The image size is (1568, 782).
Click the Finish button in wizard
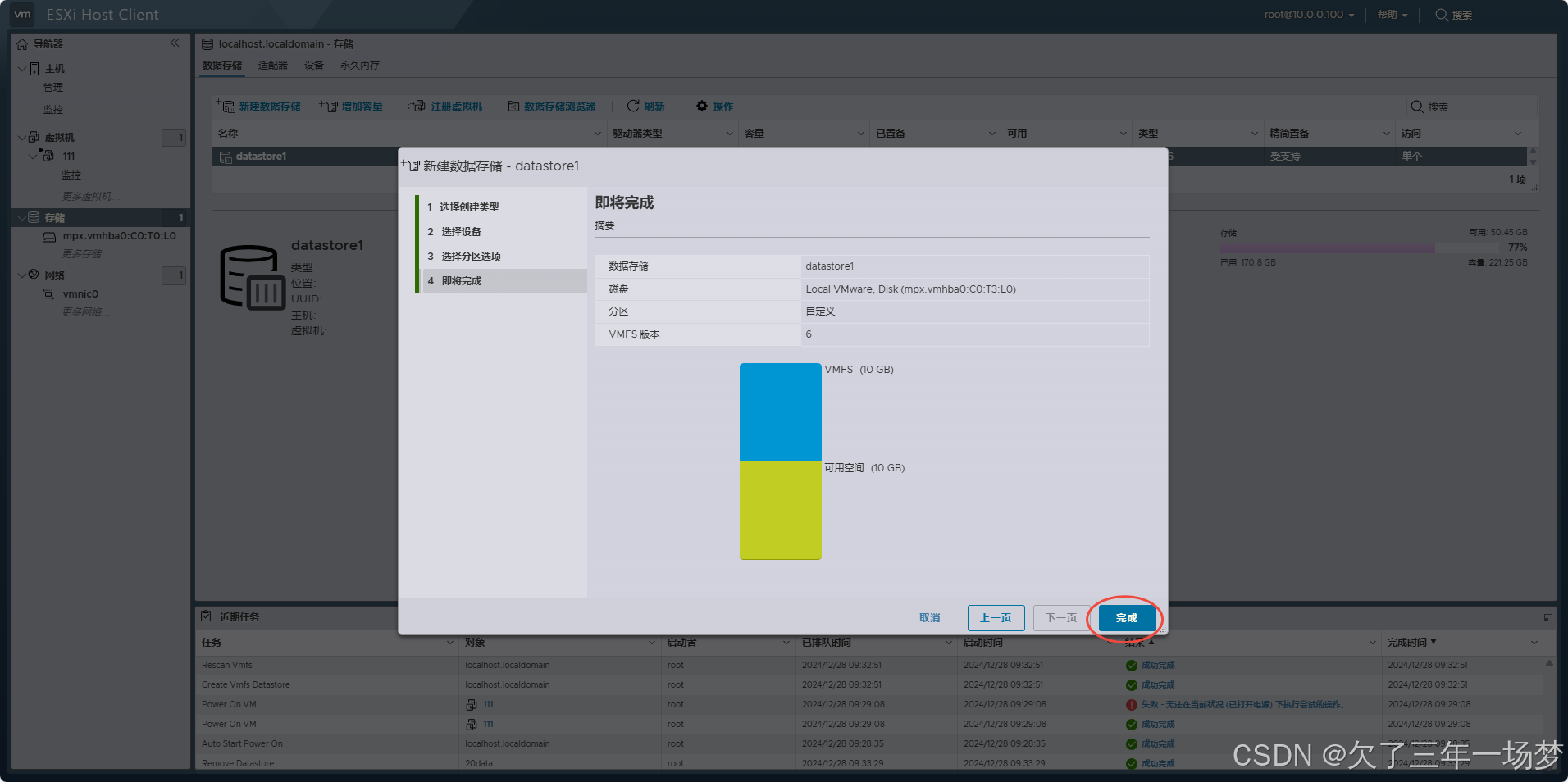1127,618
